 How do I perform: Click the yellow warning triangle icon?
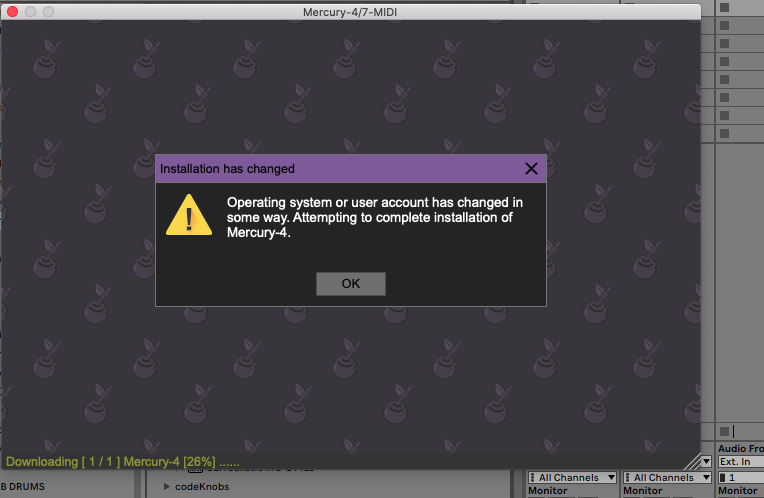coord(189,215)
